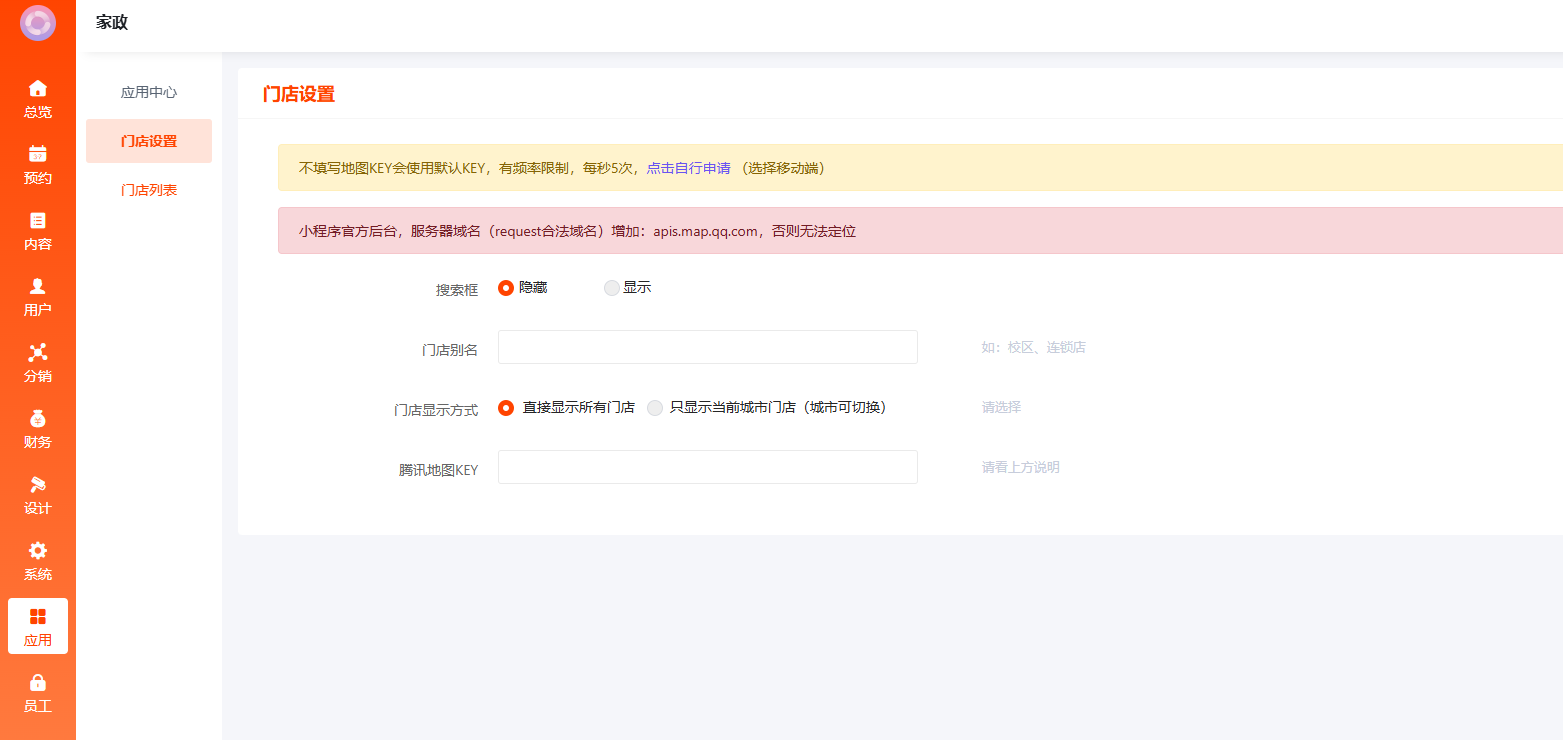Open 应用中心 in the submenu
This screenshot has height=740, width=1563.
pos(149,92)
